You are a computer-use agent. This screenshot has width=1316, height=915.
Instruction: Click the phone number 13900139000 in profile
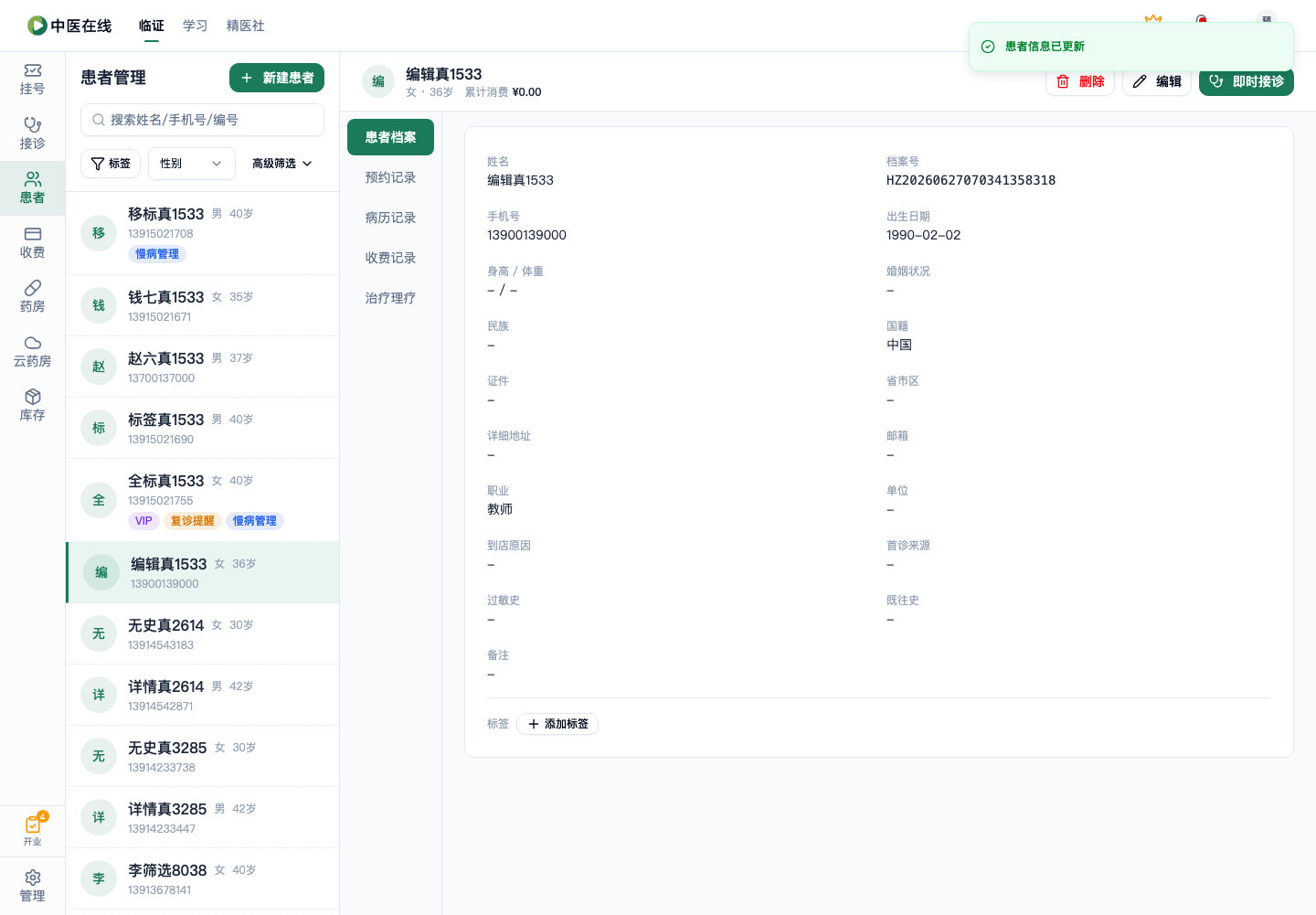click(526, 235)
